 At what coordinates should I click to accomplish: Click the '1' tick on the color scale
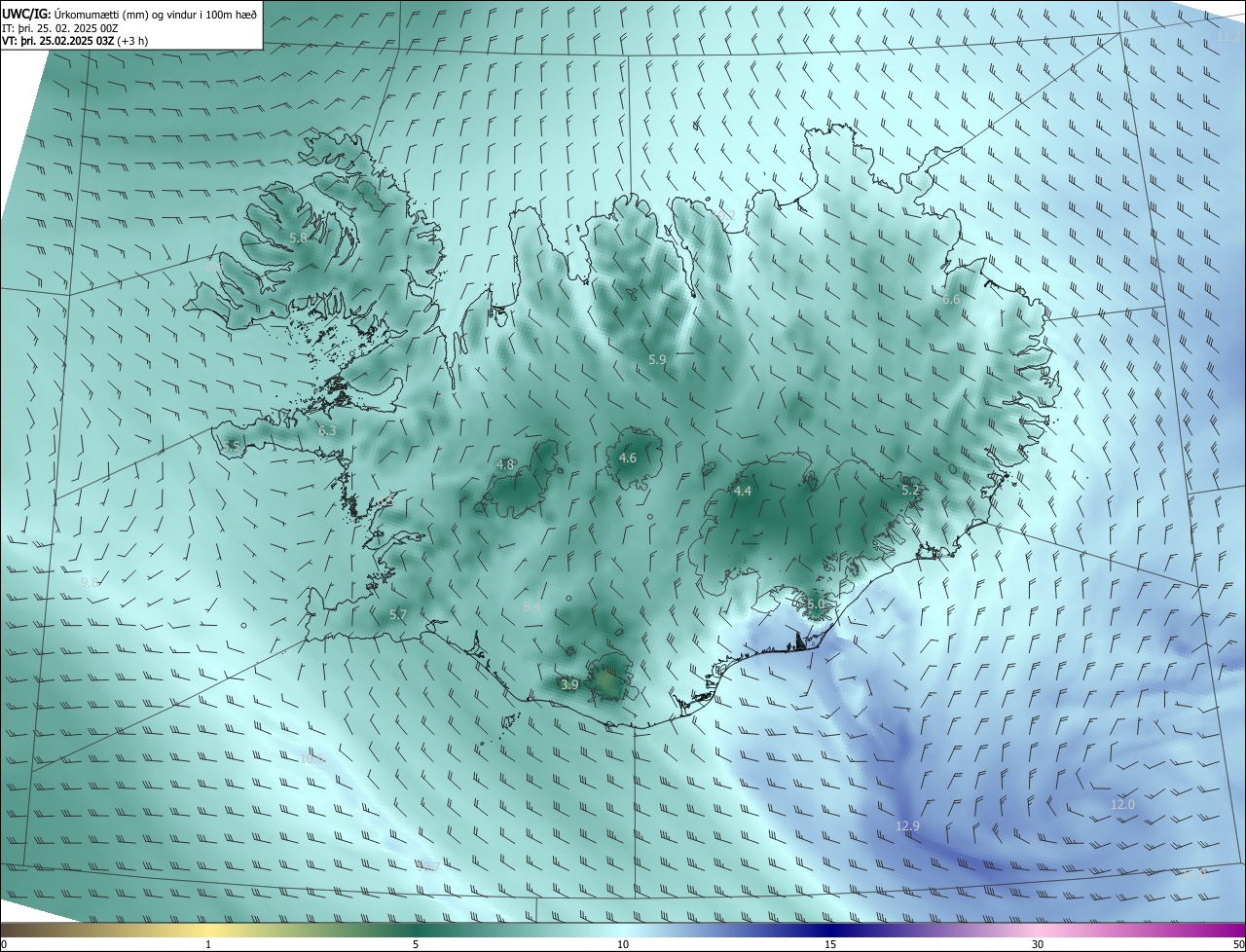point(208,944)
